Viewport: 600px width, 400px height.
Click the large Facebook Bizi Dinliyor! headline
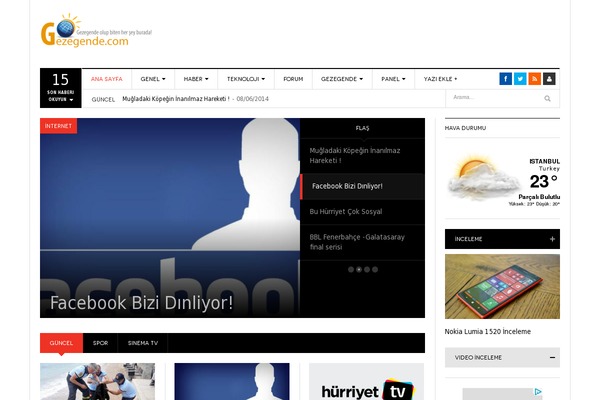coord(142,303)
